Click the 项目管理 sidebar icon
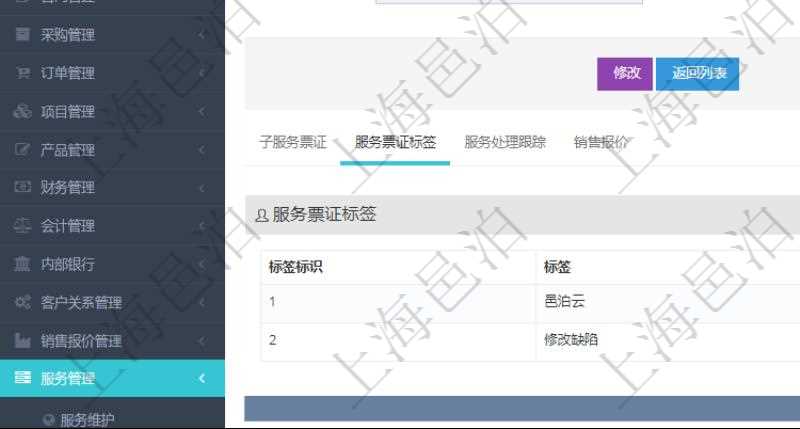 (x=22, y=111)
